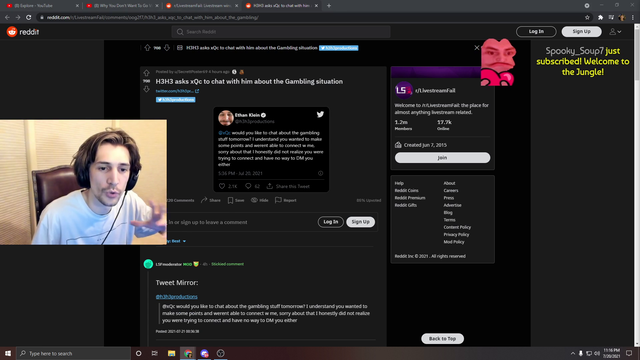
Task: Click the h3h3productions flair tag under title
Action: pyautogui.click(x=176, y=100)
